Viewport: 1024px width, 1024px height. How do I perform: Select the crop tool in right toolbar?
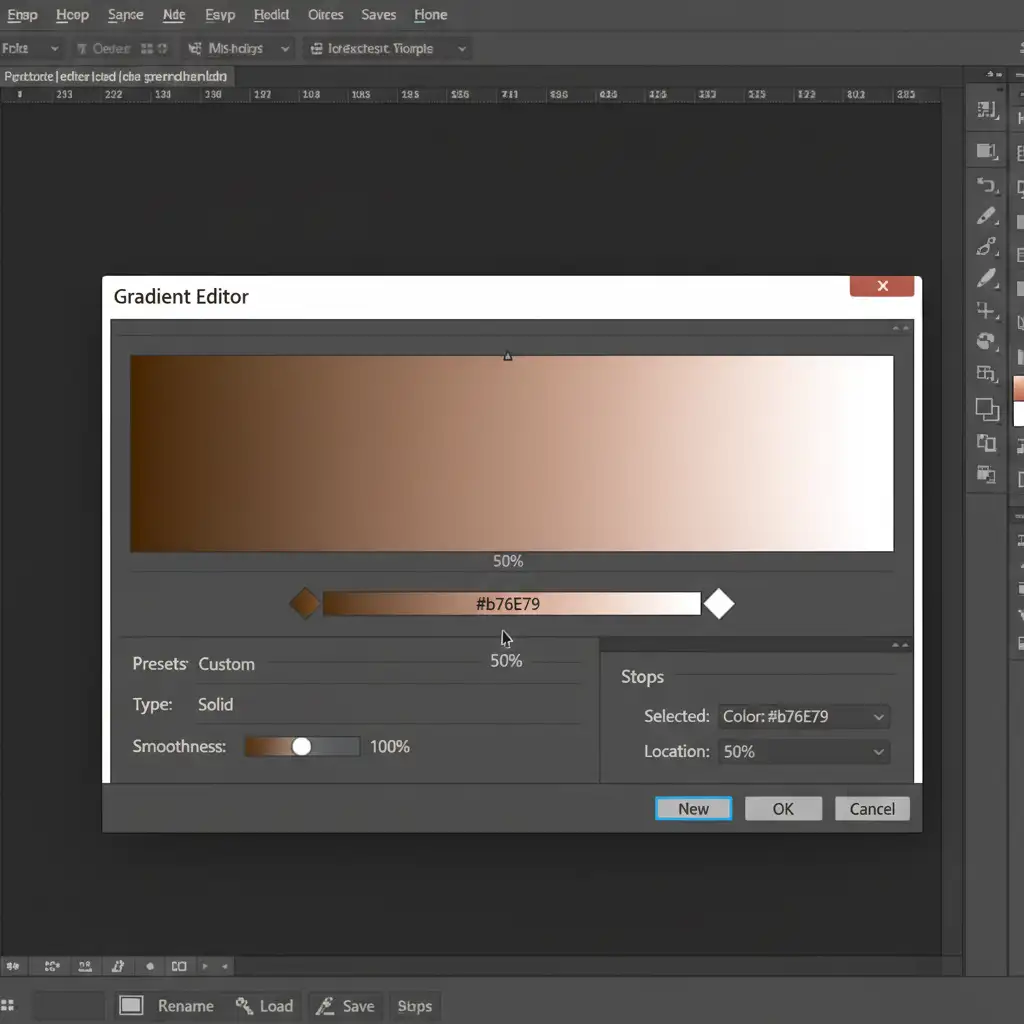pyautogui.click(x=987, y=310)
